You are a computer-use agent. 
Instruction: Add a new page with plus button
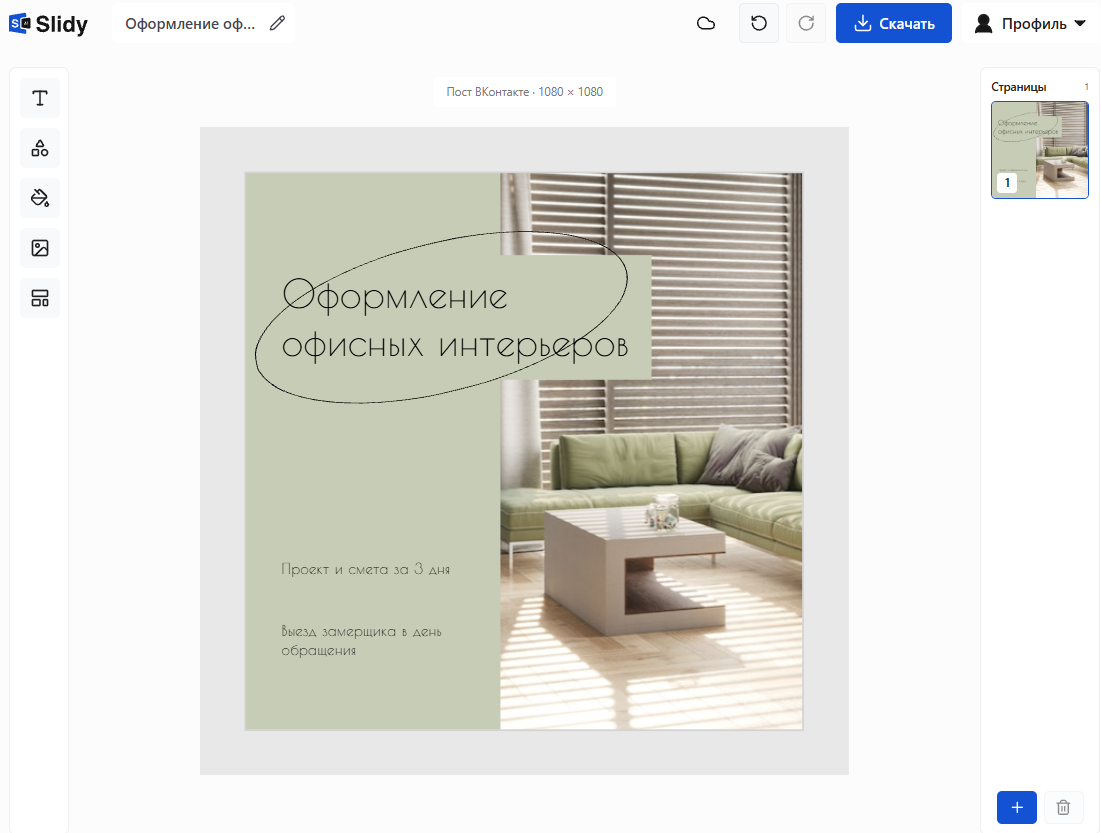(1017, 807)
